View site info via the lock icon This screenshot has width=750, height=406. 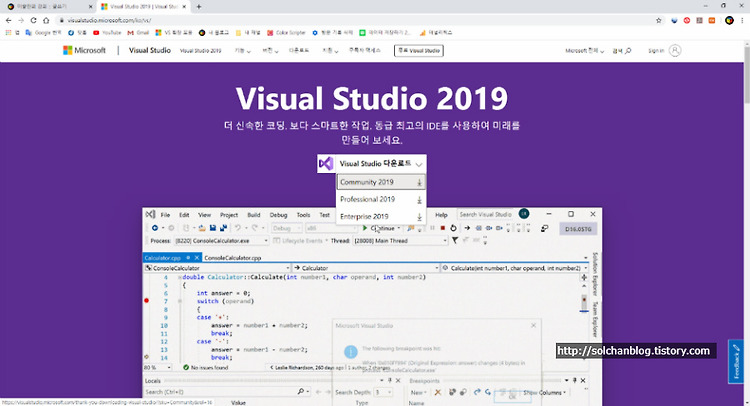pos(62,20)
